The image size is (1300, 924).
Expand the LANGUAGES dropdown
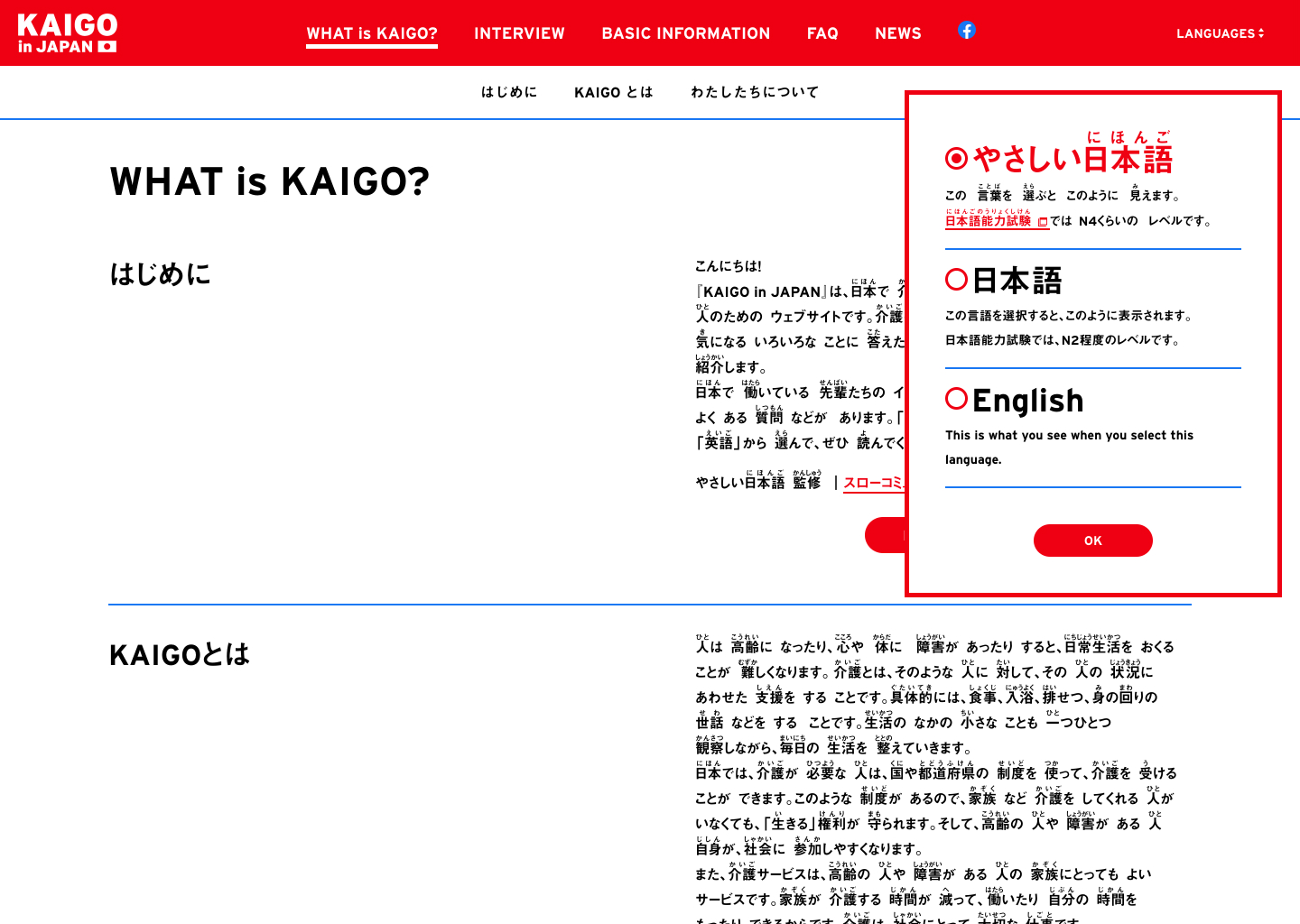tap(1220, 33)
